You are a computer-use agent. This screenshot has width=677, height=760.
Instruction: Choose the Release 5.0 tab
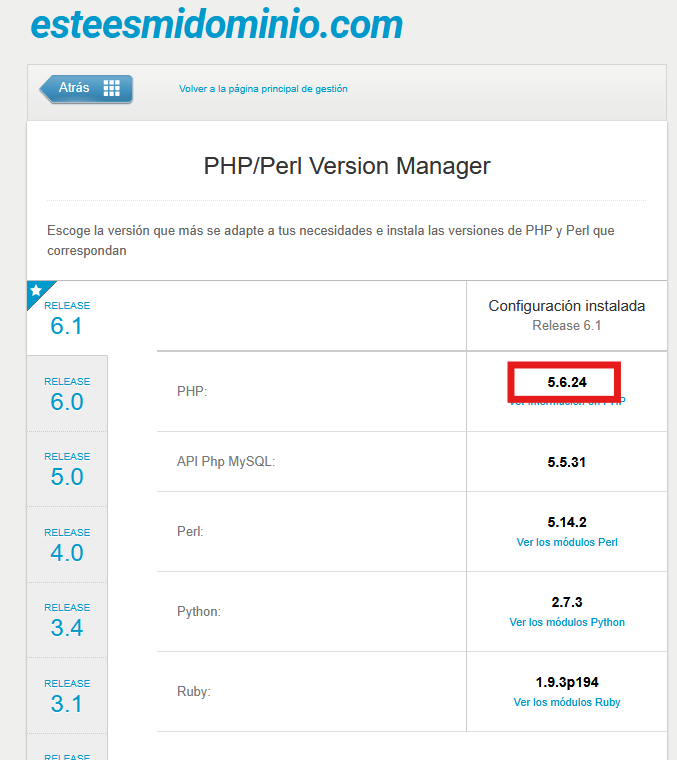point(67,468)
